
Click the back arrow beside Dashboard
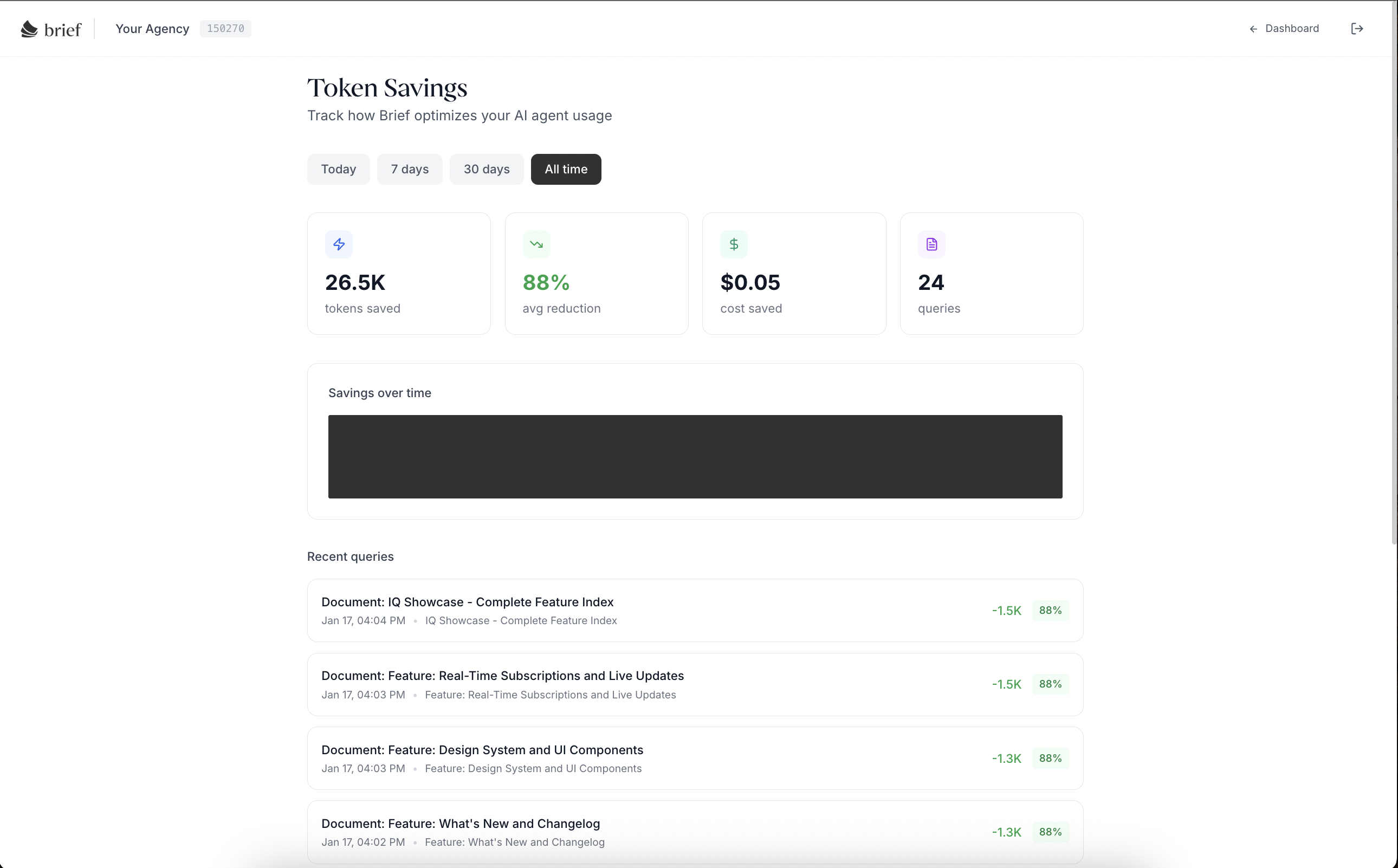coord(1253,29)
